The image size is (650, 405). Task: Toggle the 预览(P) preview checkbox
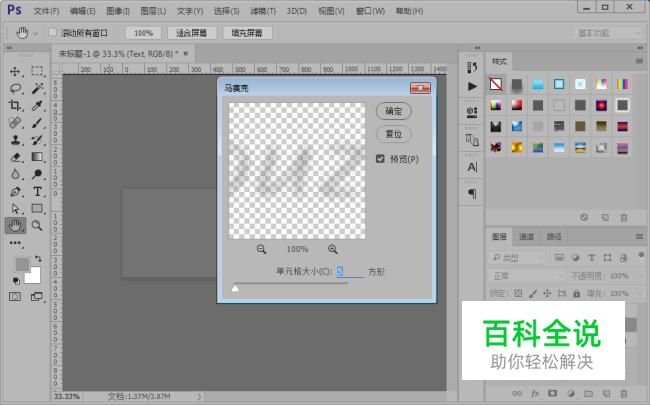click(380, 159)
